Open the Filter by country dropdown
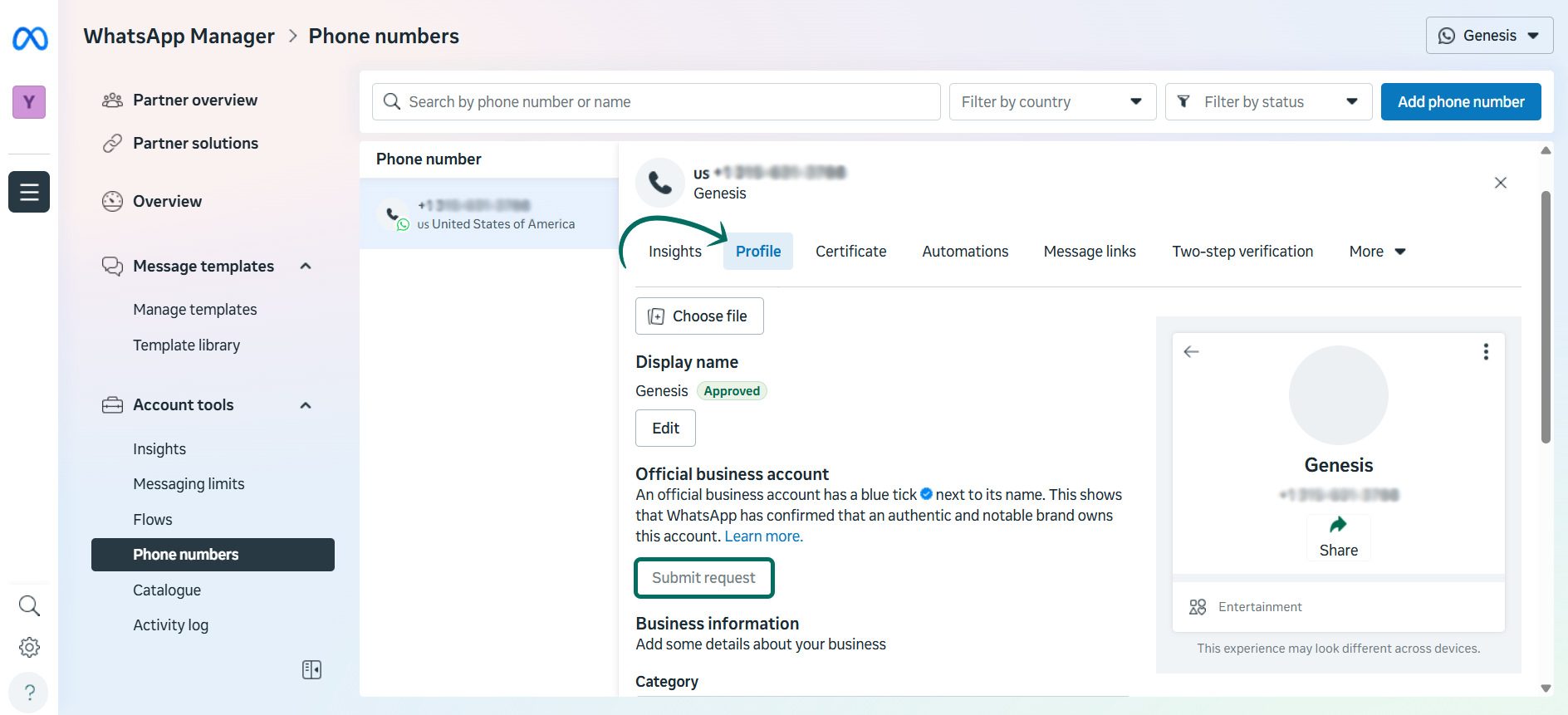The image size is (1568, 715). 1051,102
